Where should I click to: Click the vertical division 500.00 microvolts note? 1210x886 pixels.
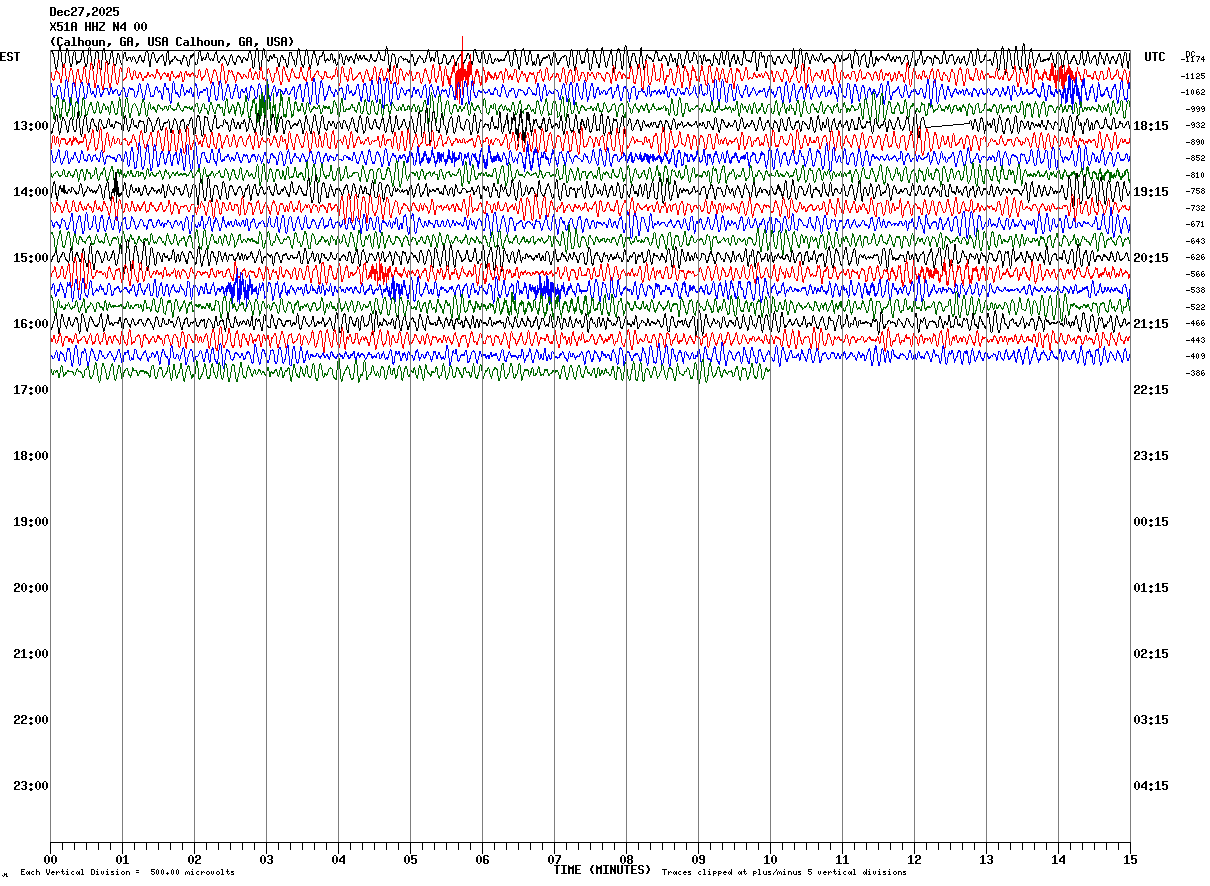point(128,873)
